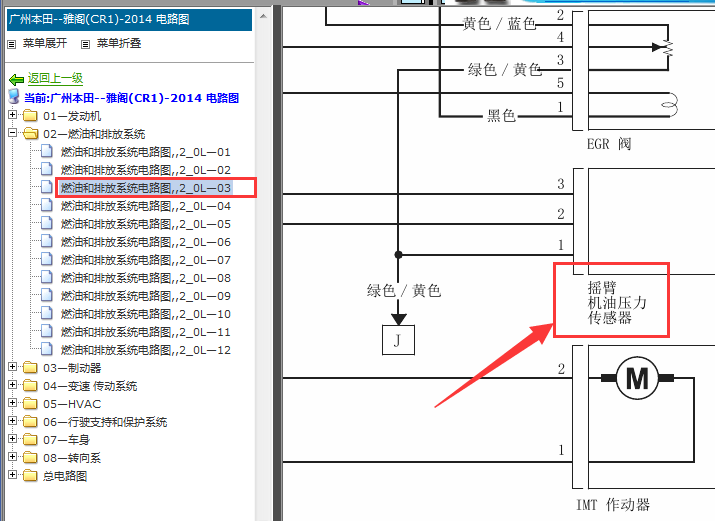
Task: Open 燃油和排放系统电路图,,2_0L—01
Action: point(145,152)
